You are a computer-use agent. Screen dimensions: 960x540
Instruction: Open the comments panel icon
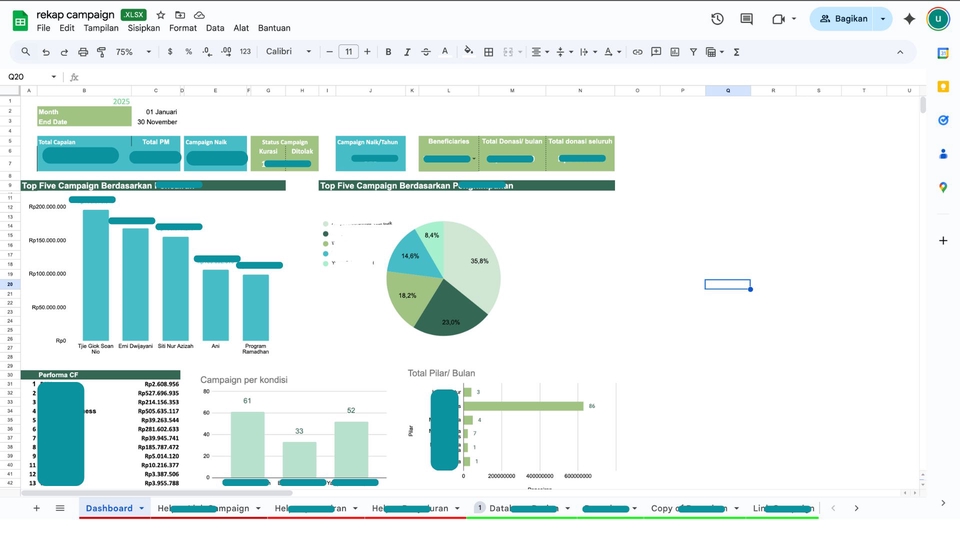pyautogui.click(x=746, y=19)
